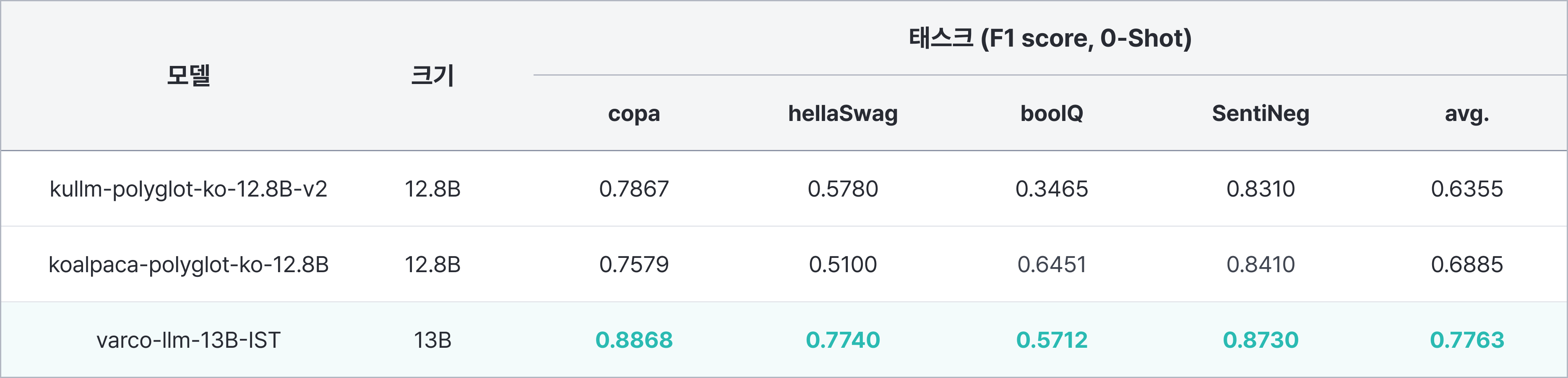
Task: Click koalpaca boolQ score 0.6451
Action: point(1051,265)
